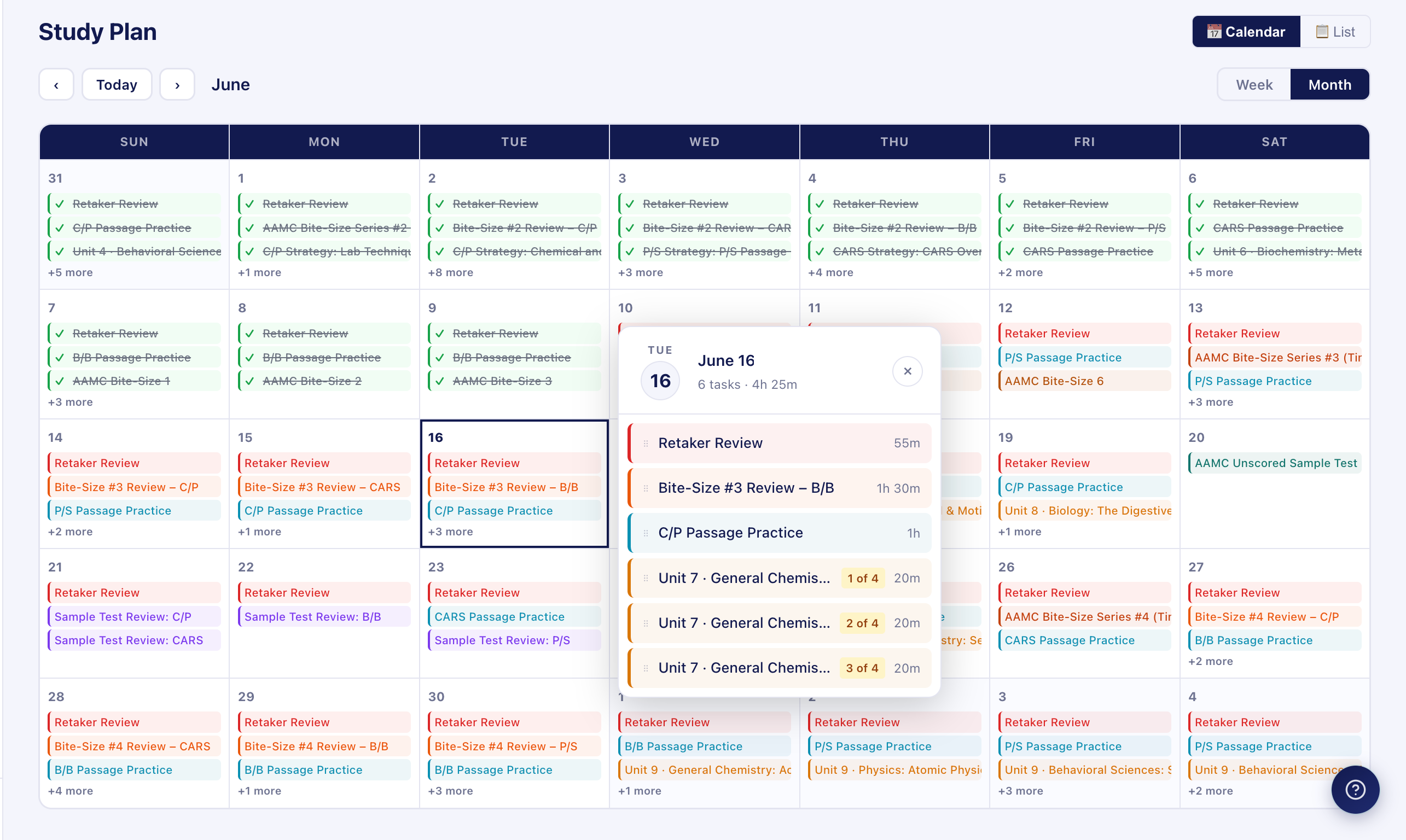Viewport: 1406px width, 840px height.
Task: Go to the previous month with the left arrow
Action: point(56,85)
